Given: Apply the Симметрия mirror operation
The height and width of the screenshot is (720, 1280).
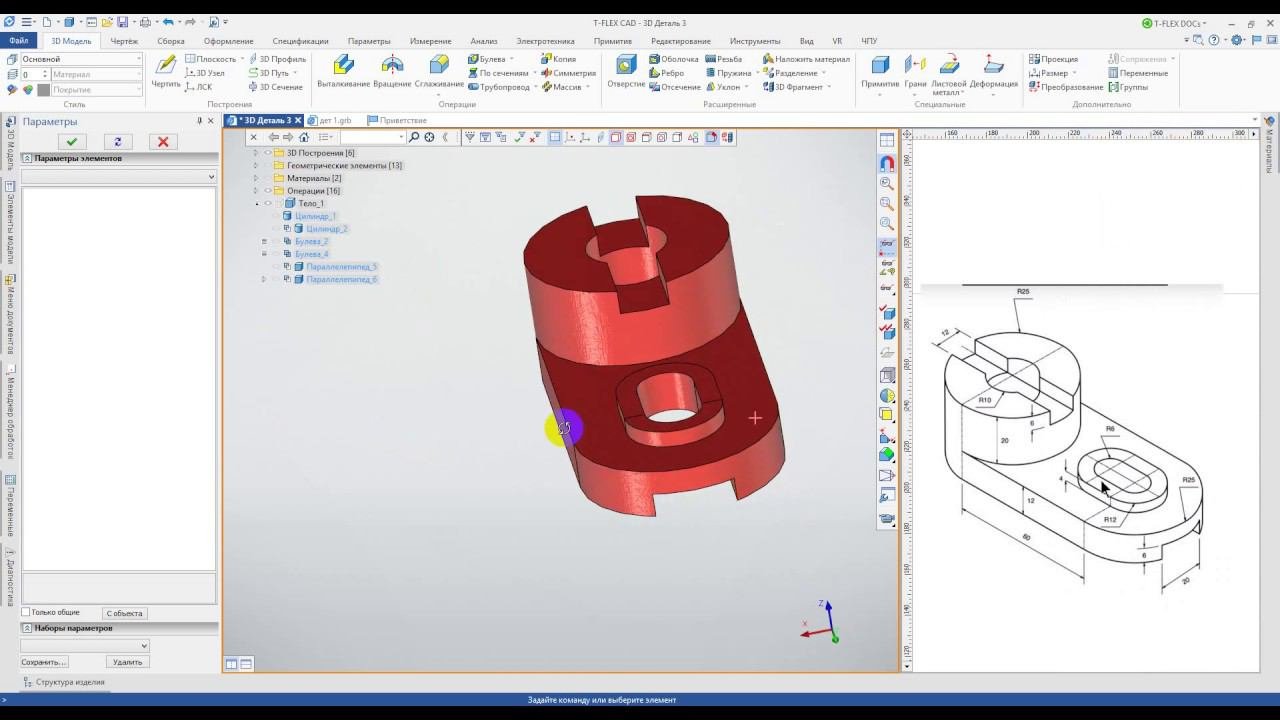Looking at the screenshot, I should tap(568, 73).
